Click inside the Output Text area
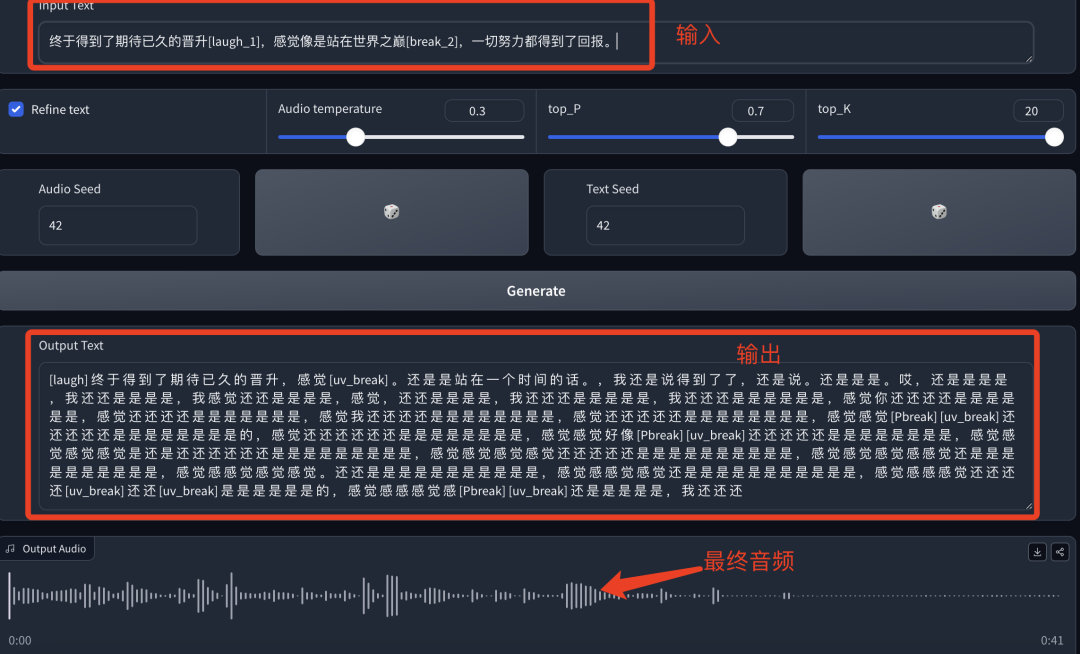This screenshot has height=654, width=1080. (536, 436)
